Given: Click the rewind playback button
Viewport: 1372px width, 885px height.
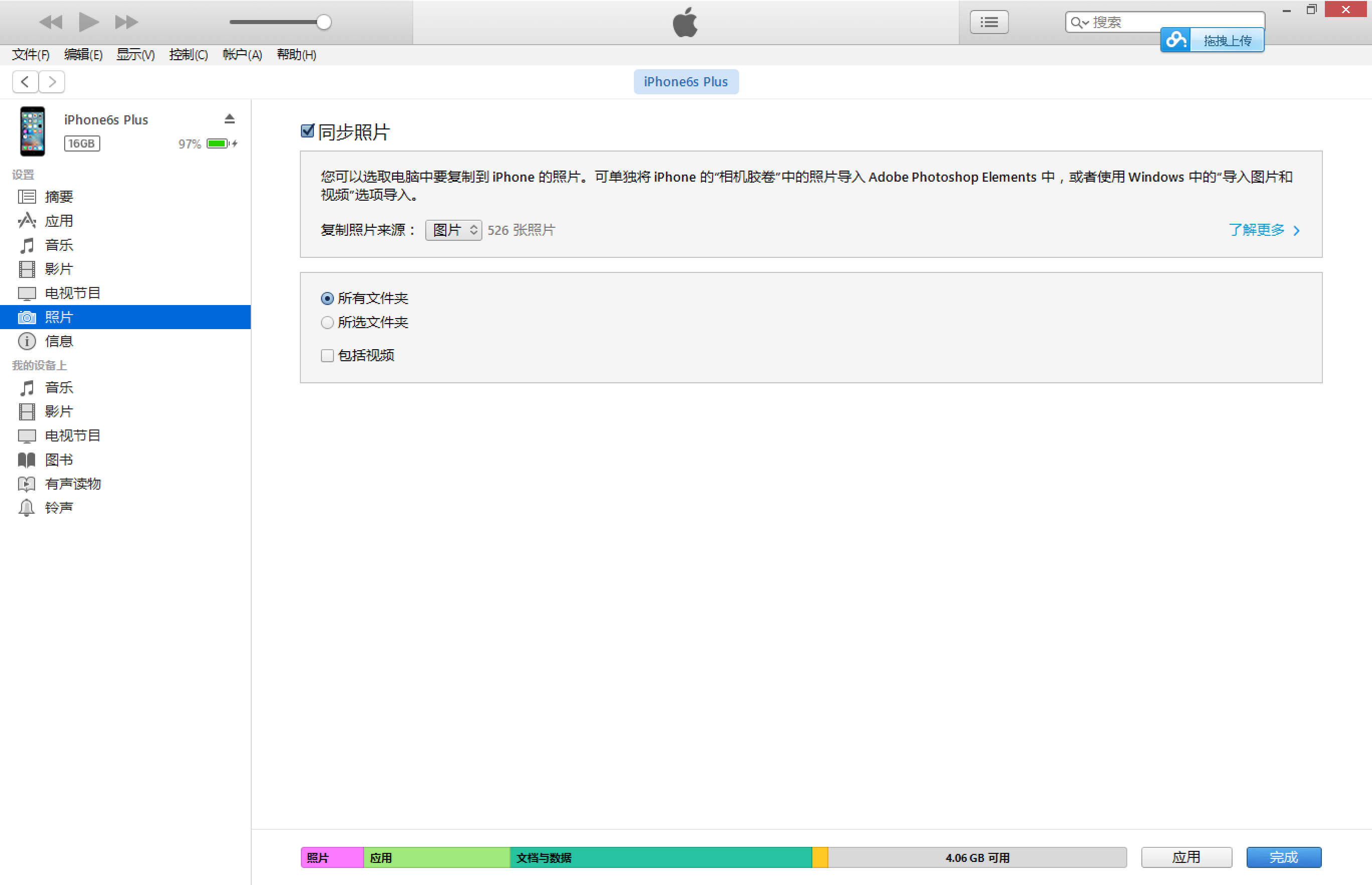Looking at the screenshot, I should [x=51, y=23].
